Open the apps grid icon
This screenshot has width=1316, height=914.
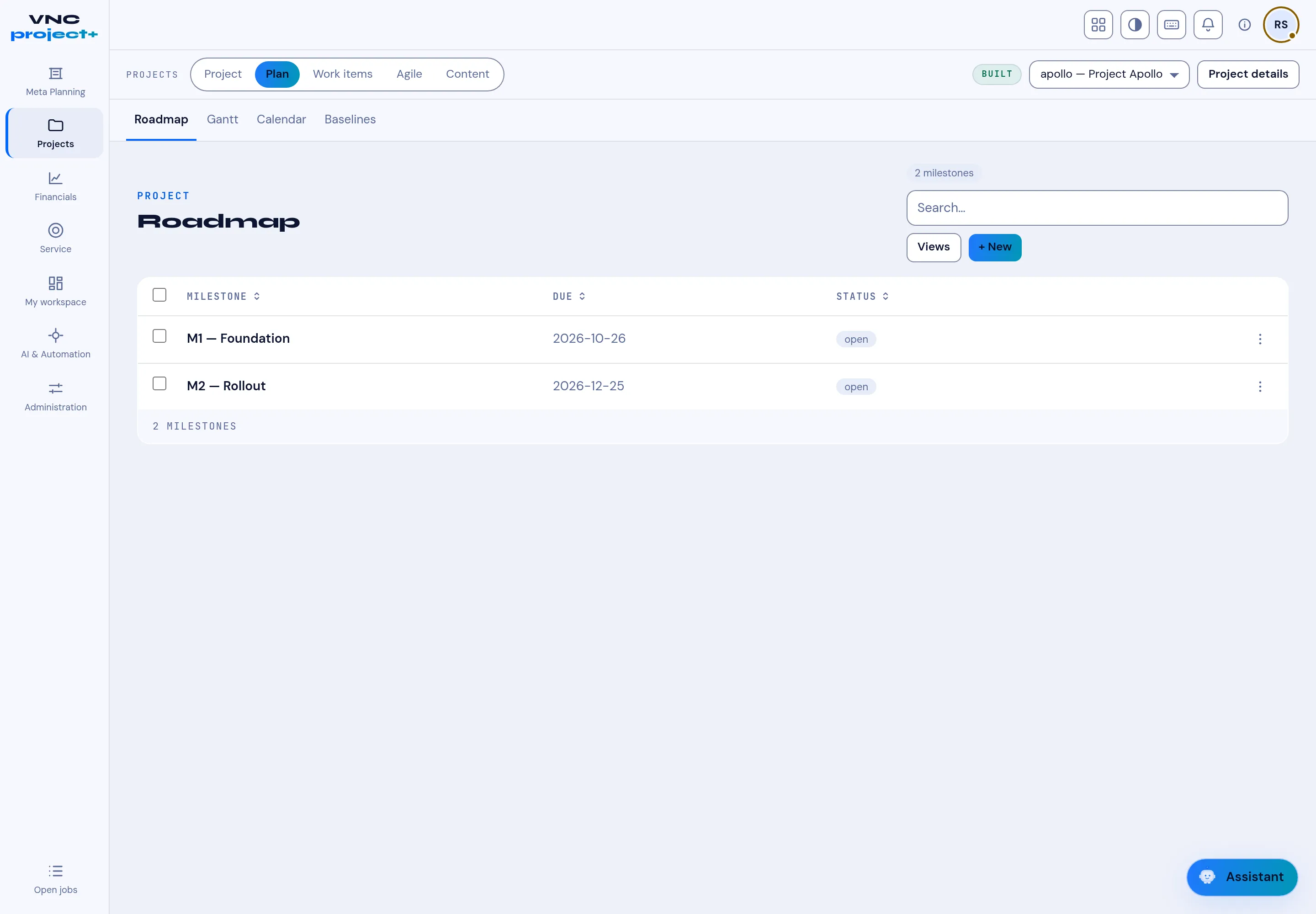click(x=1098, y=25)
